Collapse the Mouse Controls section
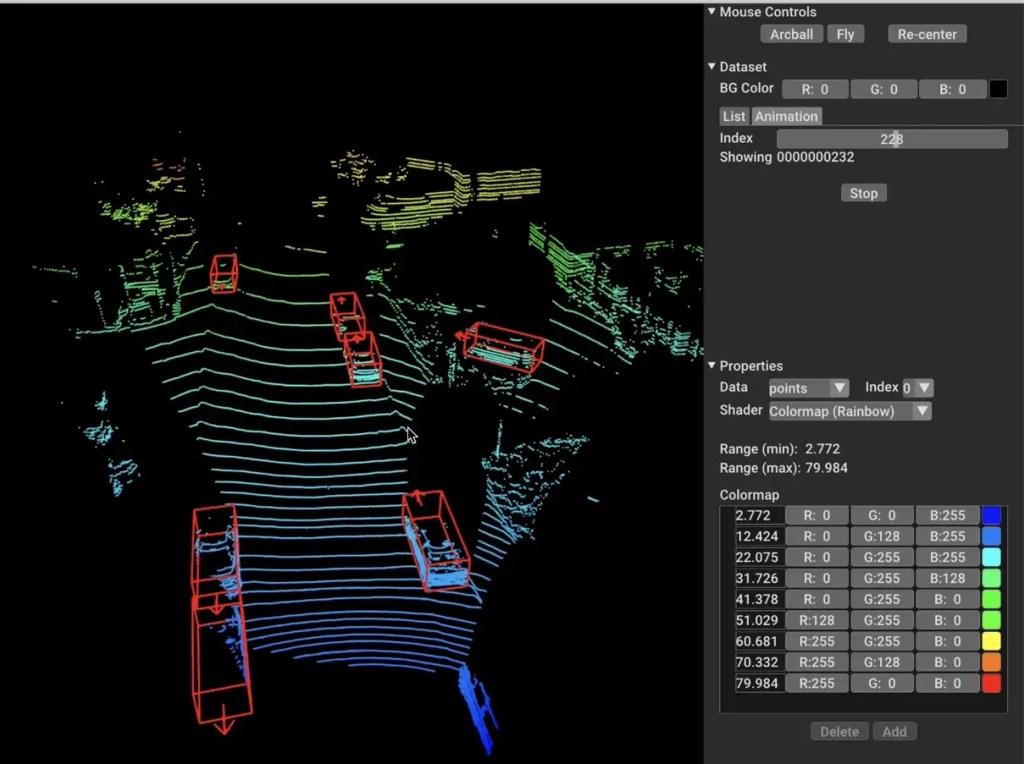The image size is (1024, 764). (711, 11)
